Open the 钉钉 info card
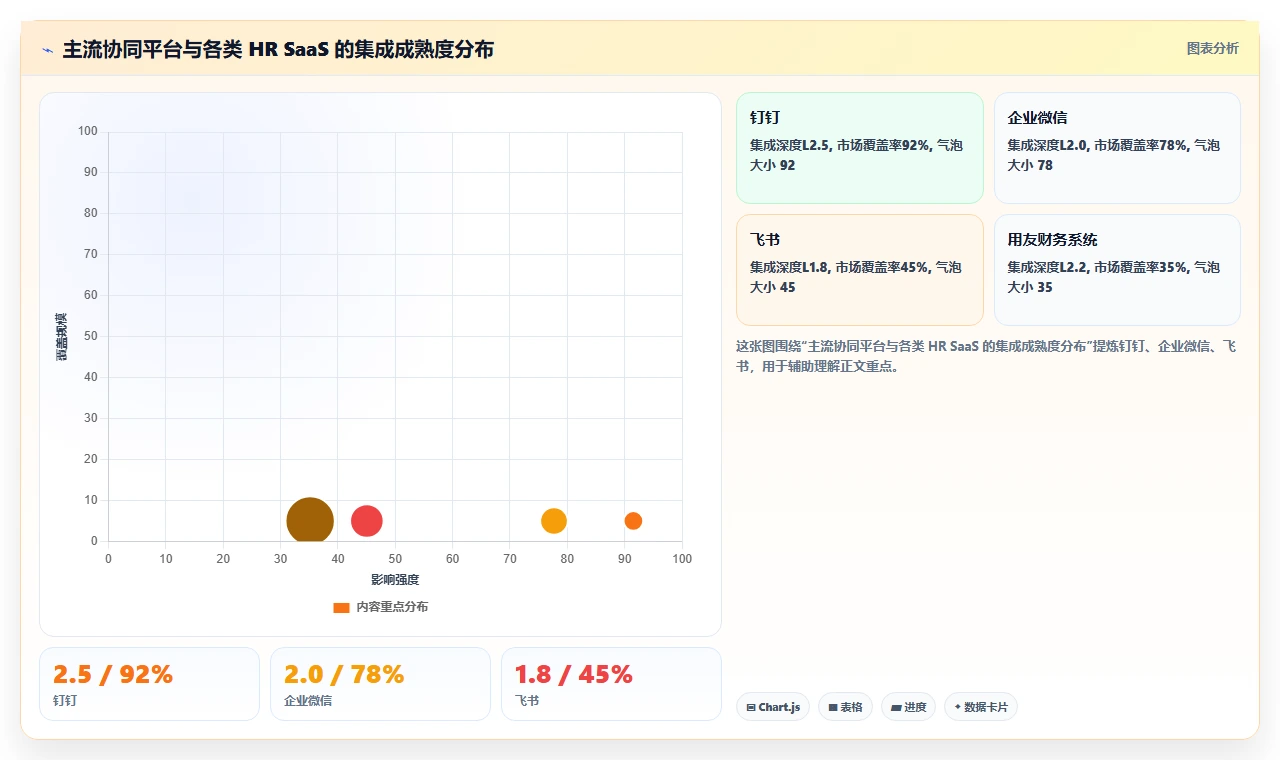The height and width of the screenshot is (760, 1280). (x=860, y=148)
